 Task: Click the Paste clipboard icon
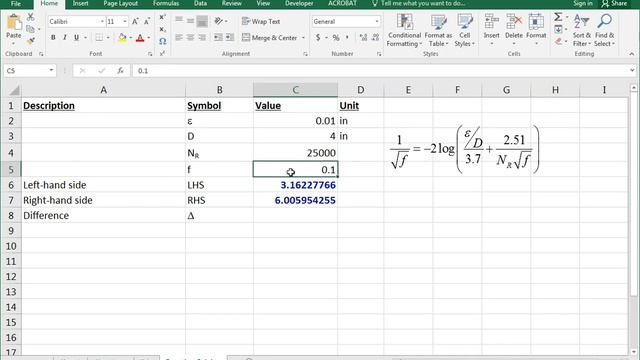[14, 23]
